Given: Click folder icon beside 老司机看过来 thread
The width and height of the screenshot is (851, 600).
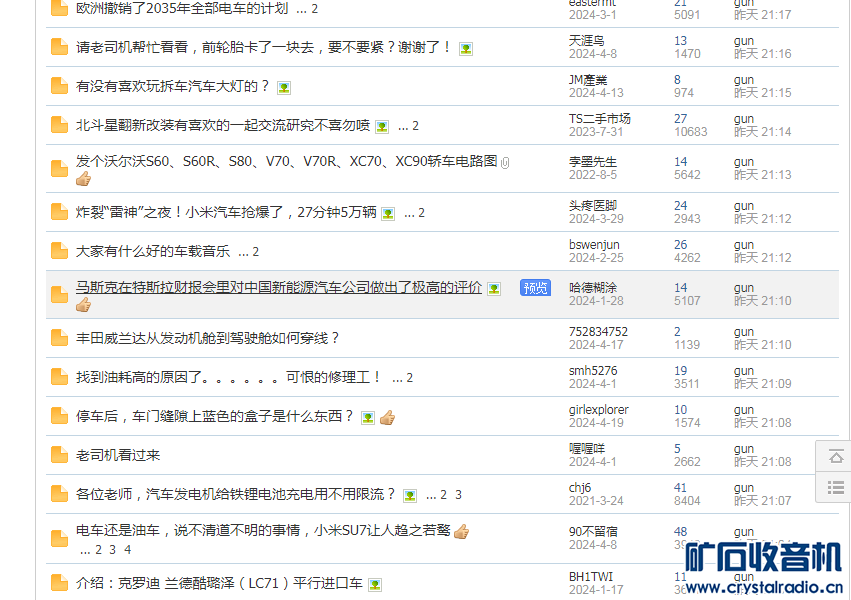Looking at the screenshot, I should (59, 455).
